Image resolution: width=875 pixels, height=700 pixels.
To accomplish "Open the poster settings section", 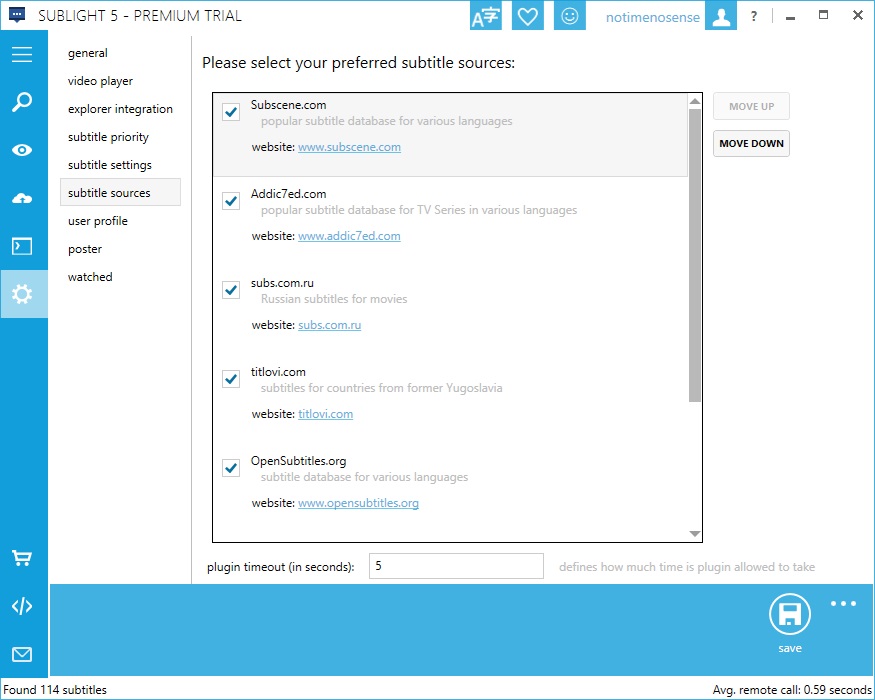I will pos(85,249).
